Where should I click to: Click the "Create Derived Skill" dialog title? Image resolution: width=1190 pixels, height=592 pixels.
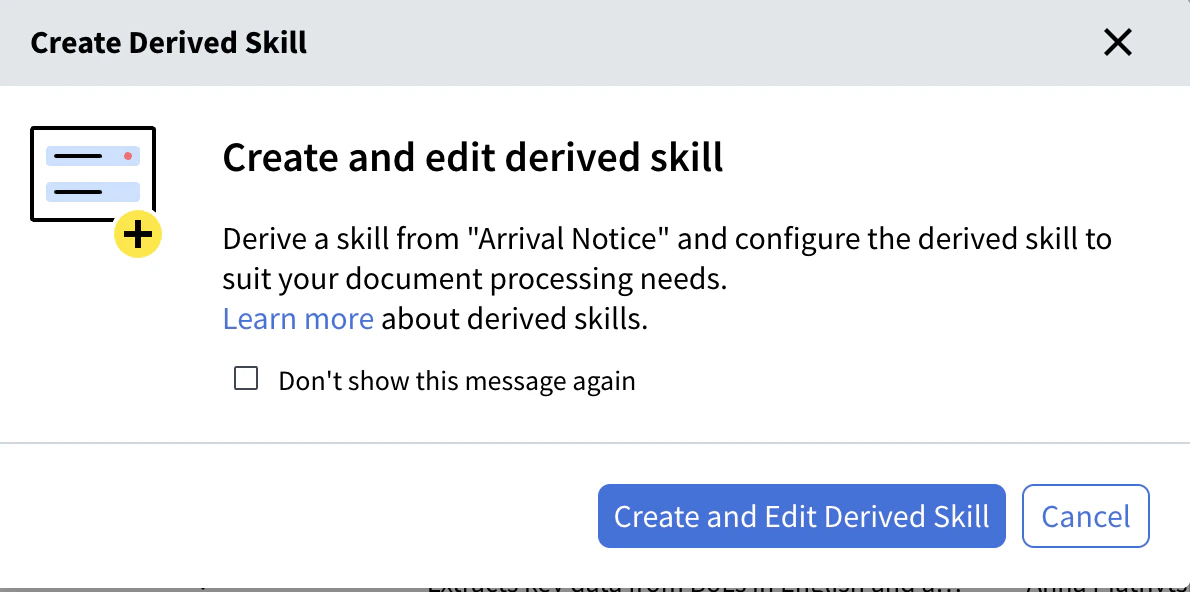(x=168, y=42)
